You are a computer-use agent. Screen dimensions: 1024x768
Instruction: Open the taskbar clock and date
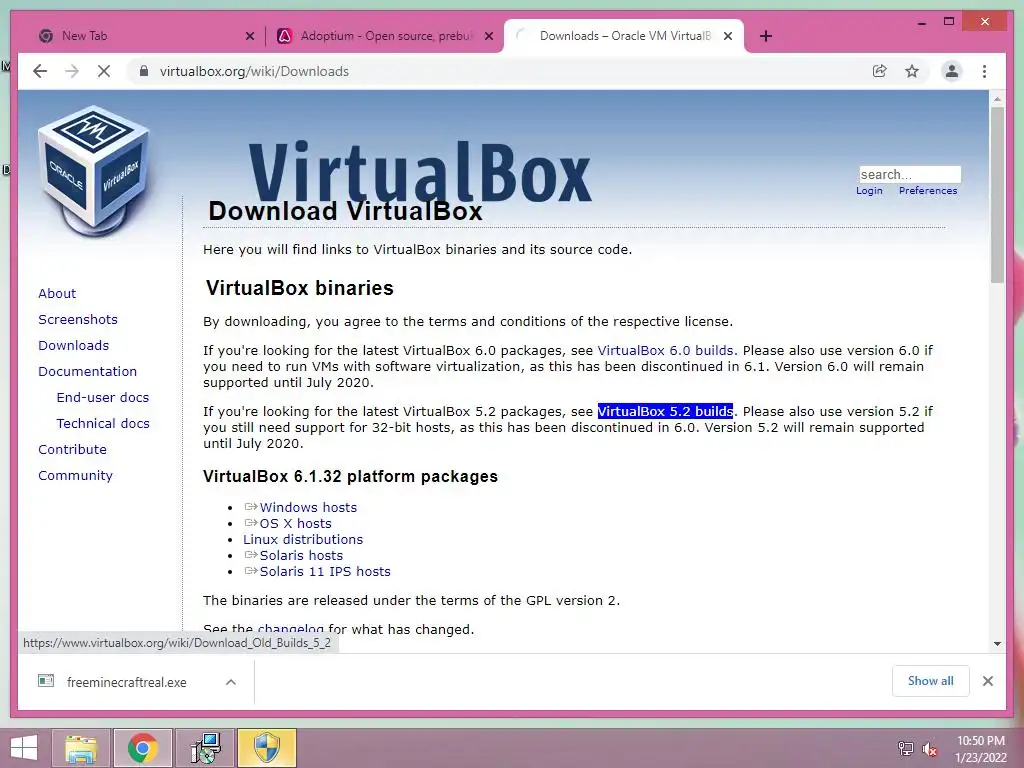click(x=980, y=749)
